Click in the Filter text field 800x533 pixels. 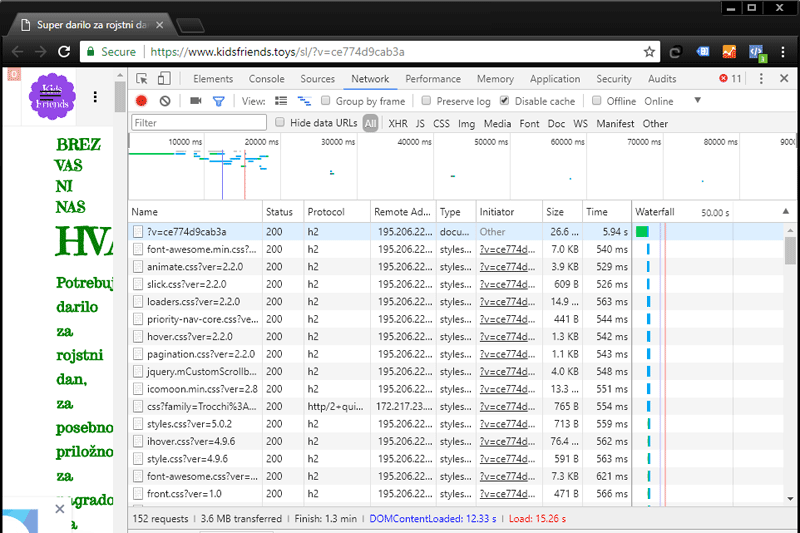tap(199, 123)
